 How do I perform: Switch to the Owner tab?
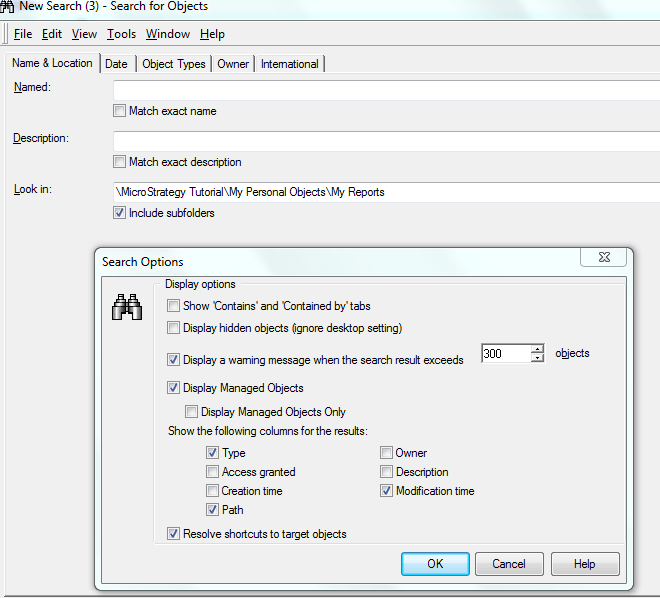click(233, 64)
